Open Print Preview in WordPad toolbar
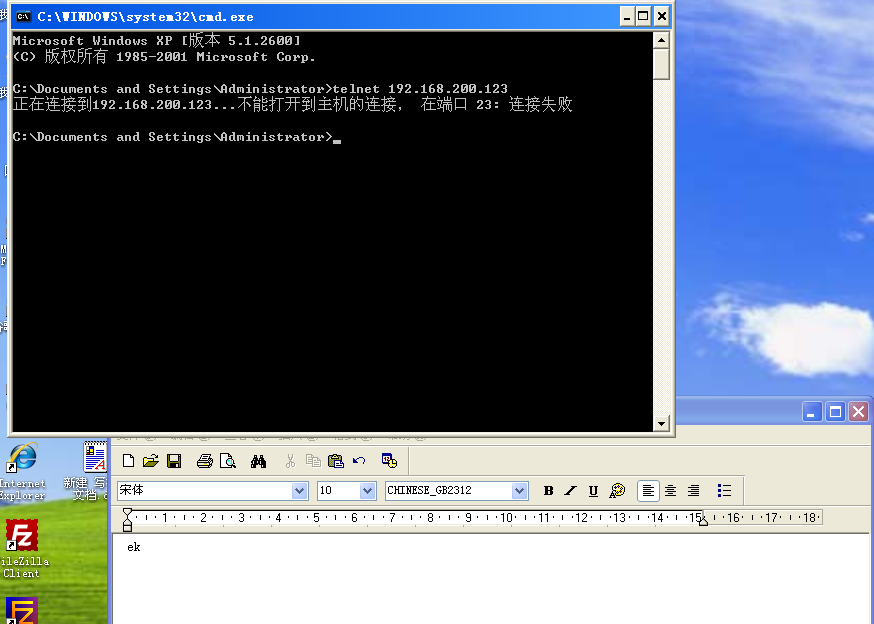Screen dimensions: 874x624 227,461
